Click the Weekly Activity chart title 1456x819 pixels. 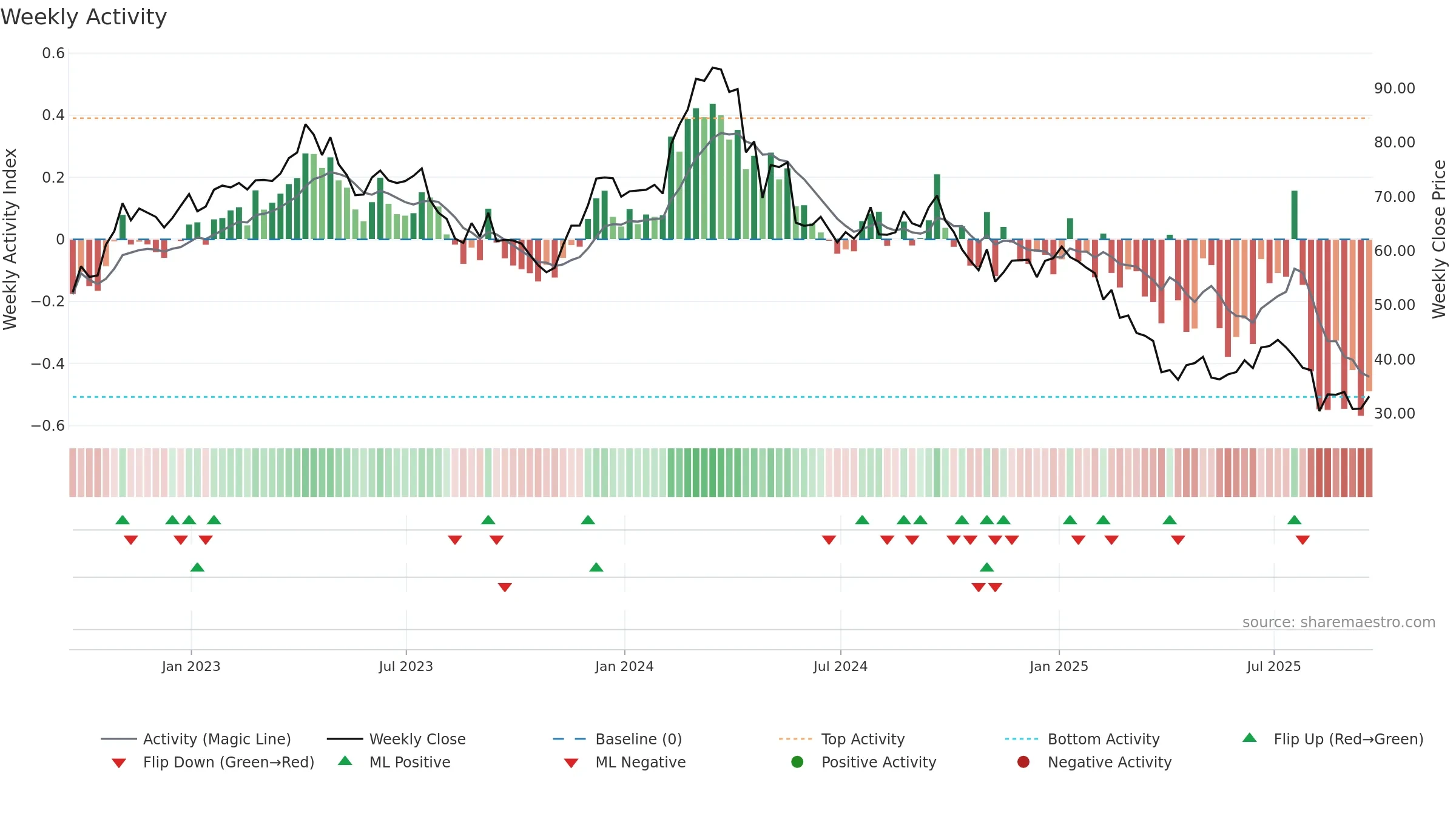point(84,17)
